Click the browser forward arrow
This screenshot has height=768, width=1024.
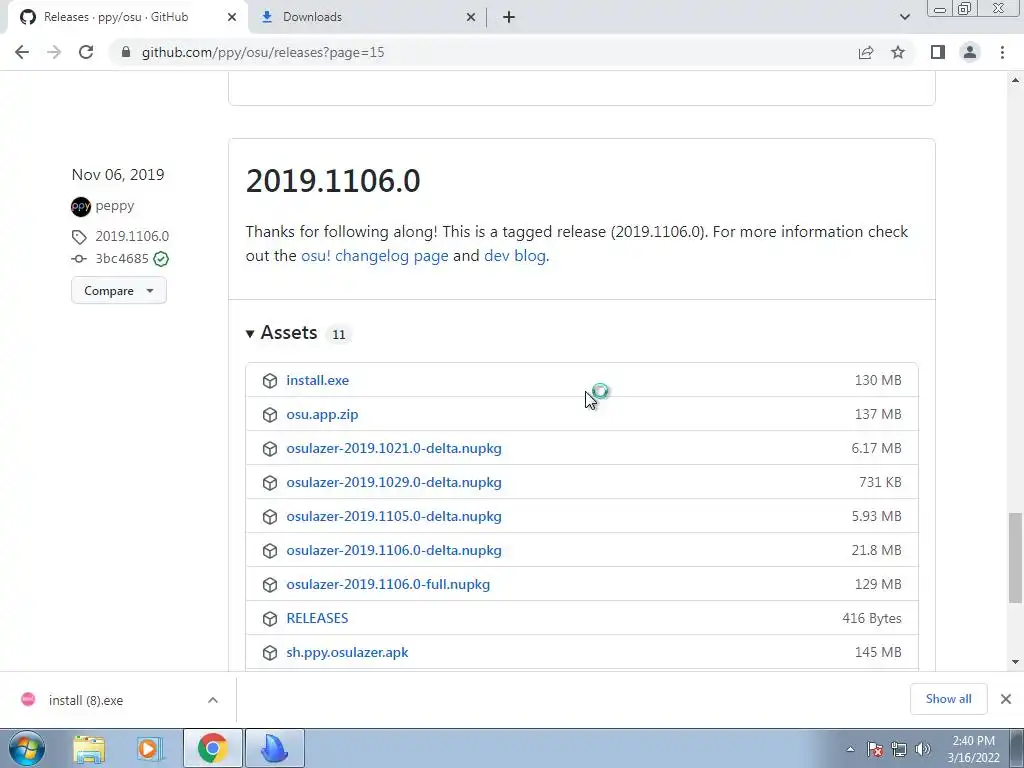[x=54, y=52]
